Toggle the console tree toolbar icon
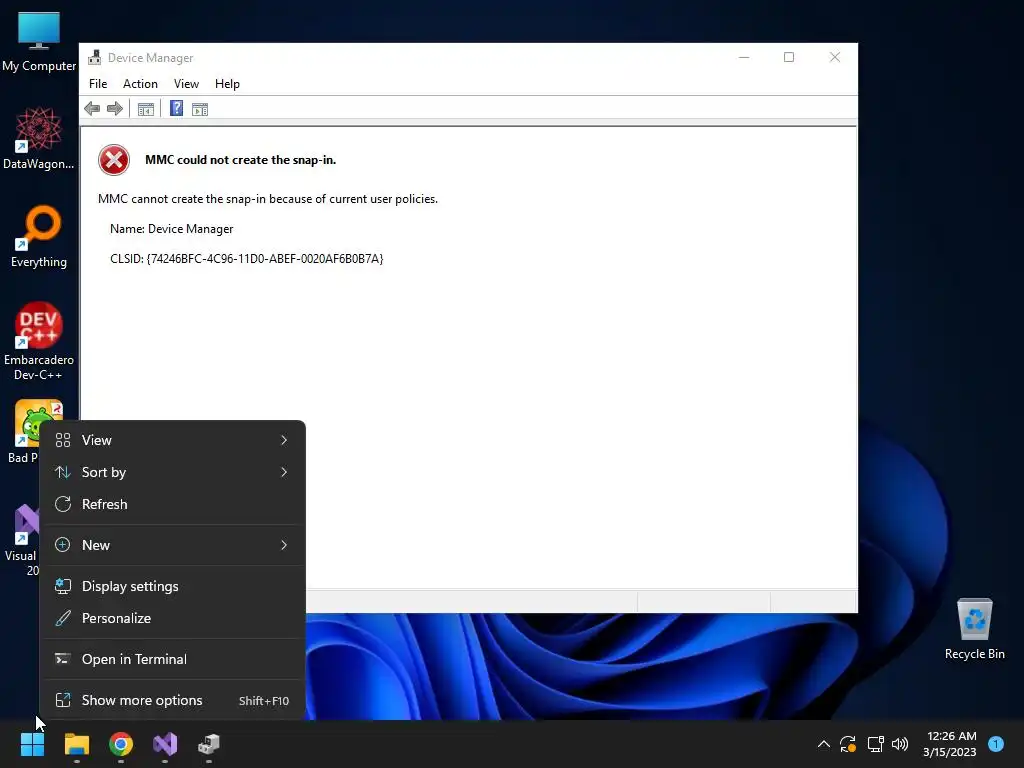 pyautogui.click(x=146, y=109)
